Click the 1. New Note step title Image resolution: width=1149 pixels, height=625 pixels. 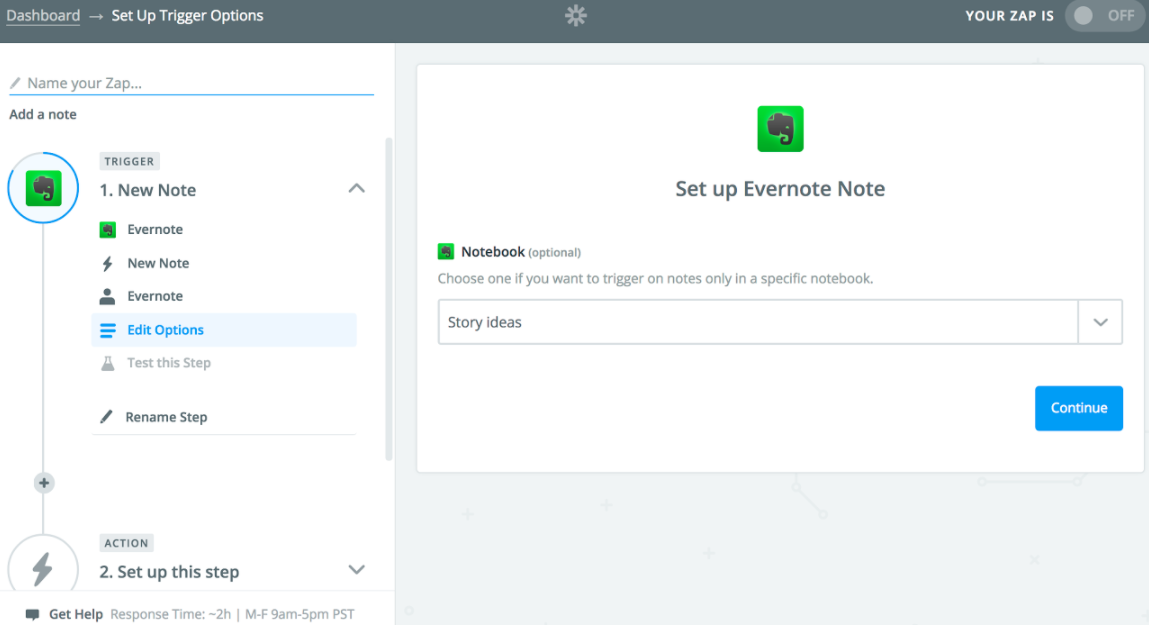[148, 191]
